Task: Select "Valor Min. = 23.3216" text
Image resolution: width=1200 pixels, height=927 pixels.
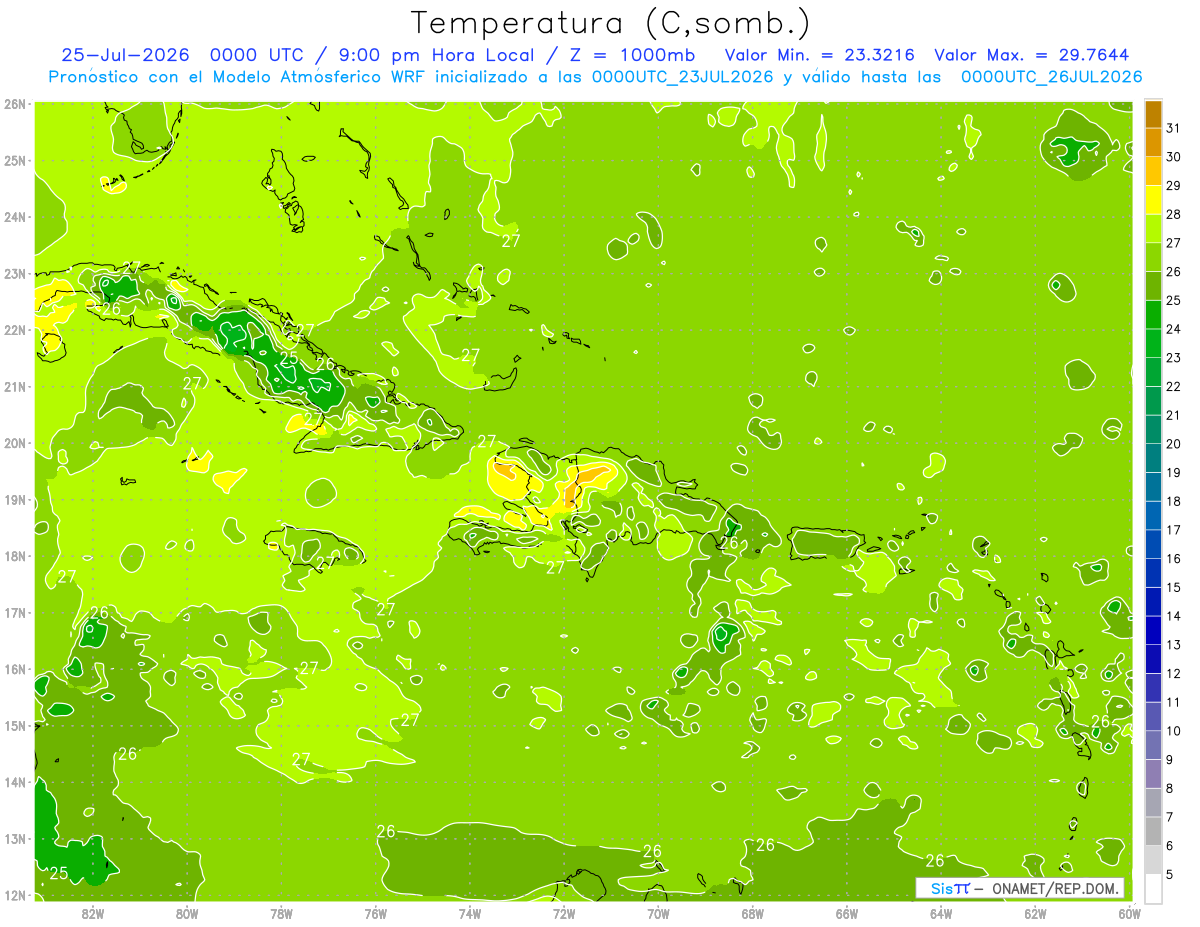Action: 819,55
